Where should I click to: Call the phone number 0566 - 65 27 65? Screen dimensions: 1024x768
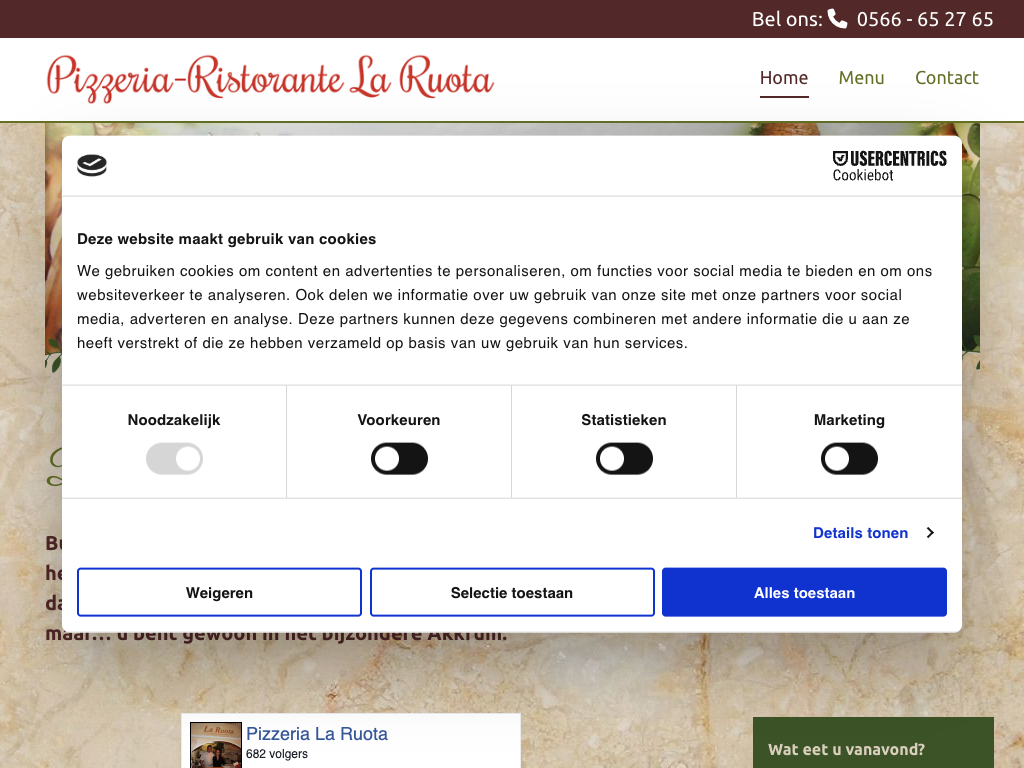pyautogui.click(x=925, y=19)
